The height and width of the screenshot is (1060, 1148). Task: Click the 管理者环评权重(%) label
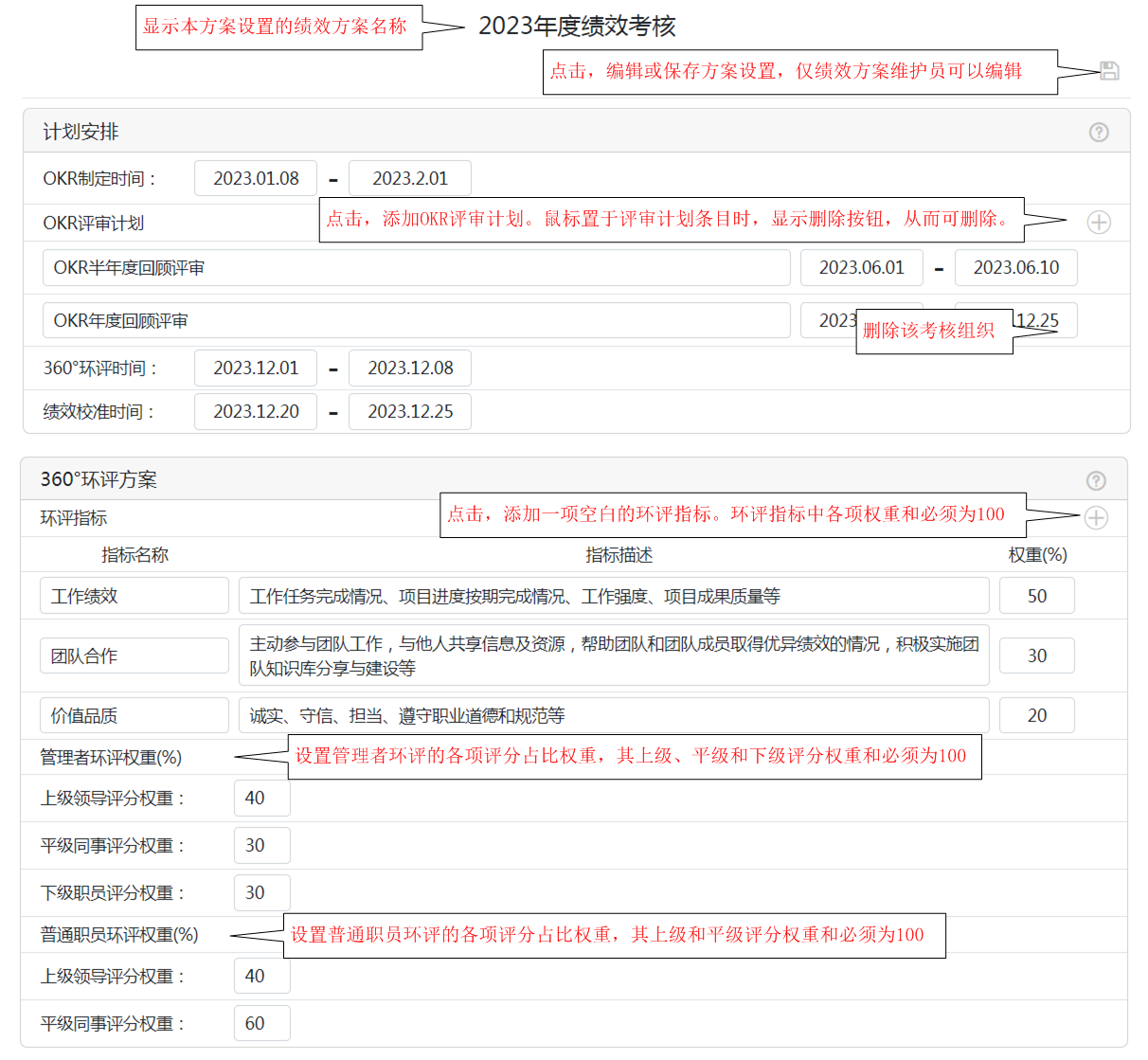click(111, 757)
